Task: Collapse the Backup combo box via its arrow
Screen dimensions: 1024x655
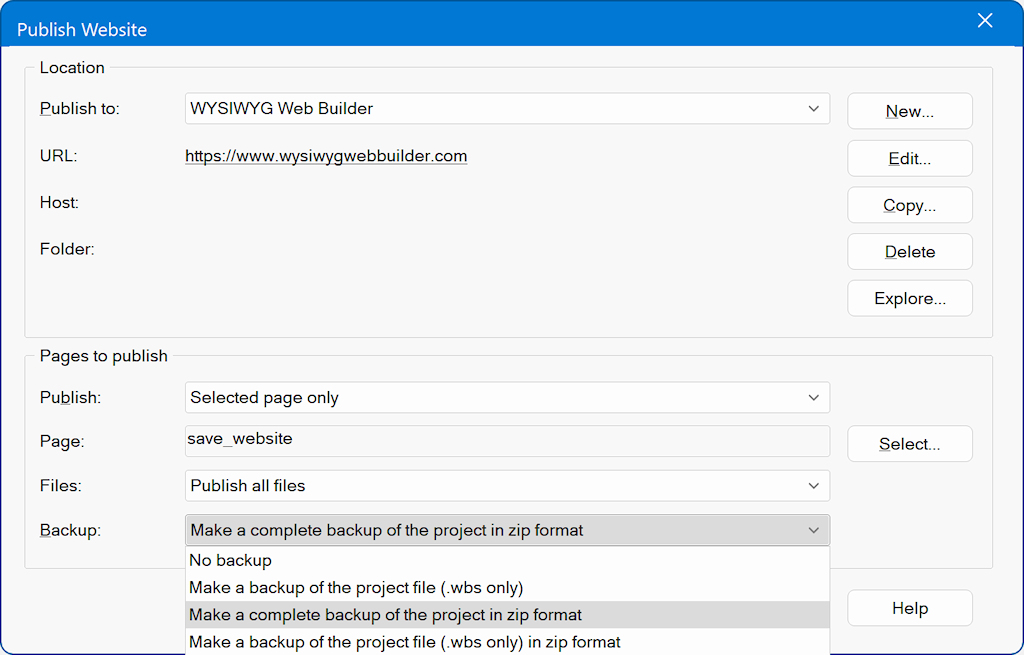Action: 813,531
